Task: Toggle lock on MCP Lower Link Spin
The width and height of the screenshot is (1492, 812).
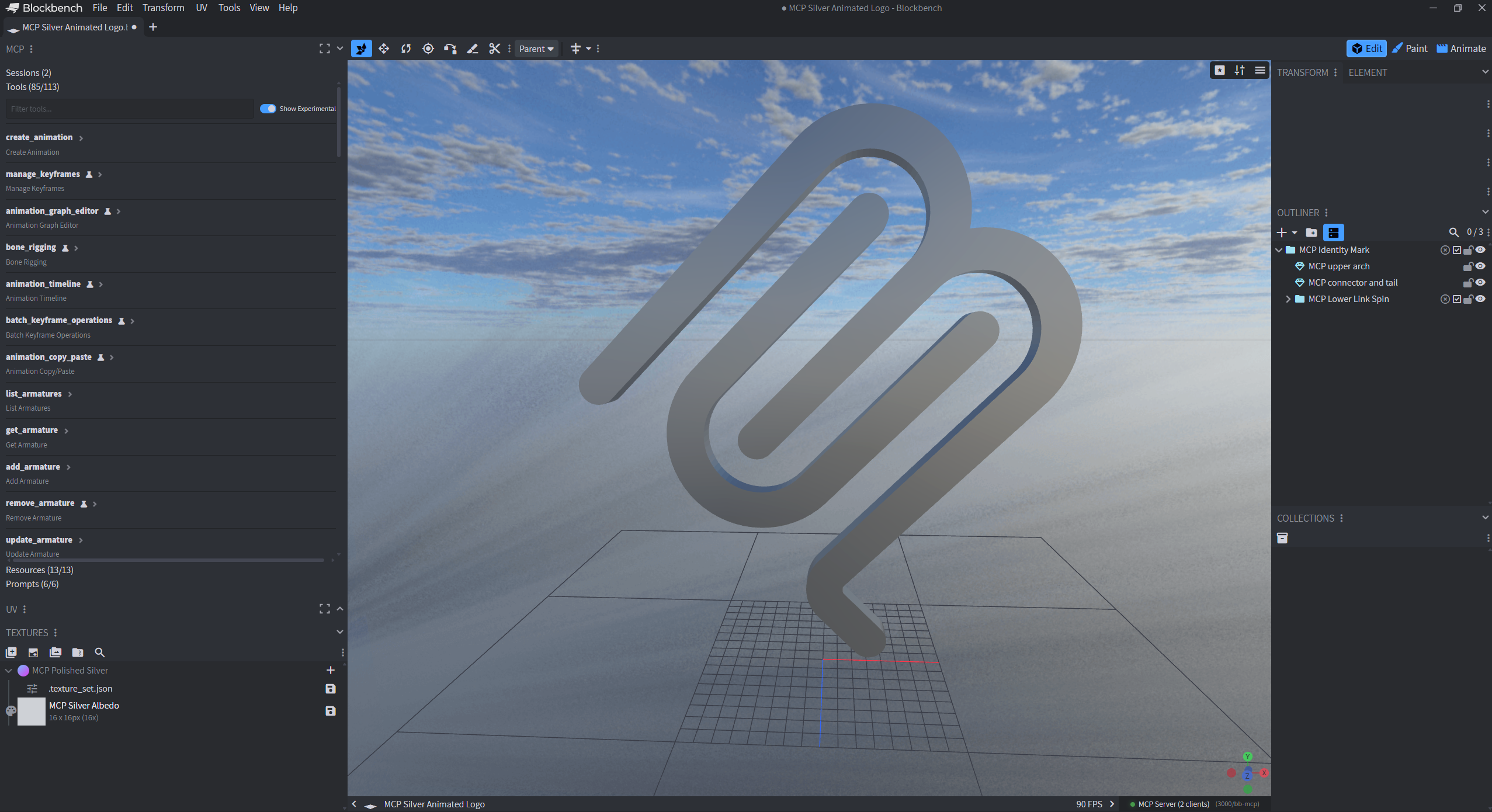Action: [x=1468, y=299]
